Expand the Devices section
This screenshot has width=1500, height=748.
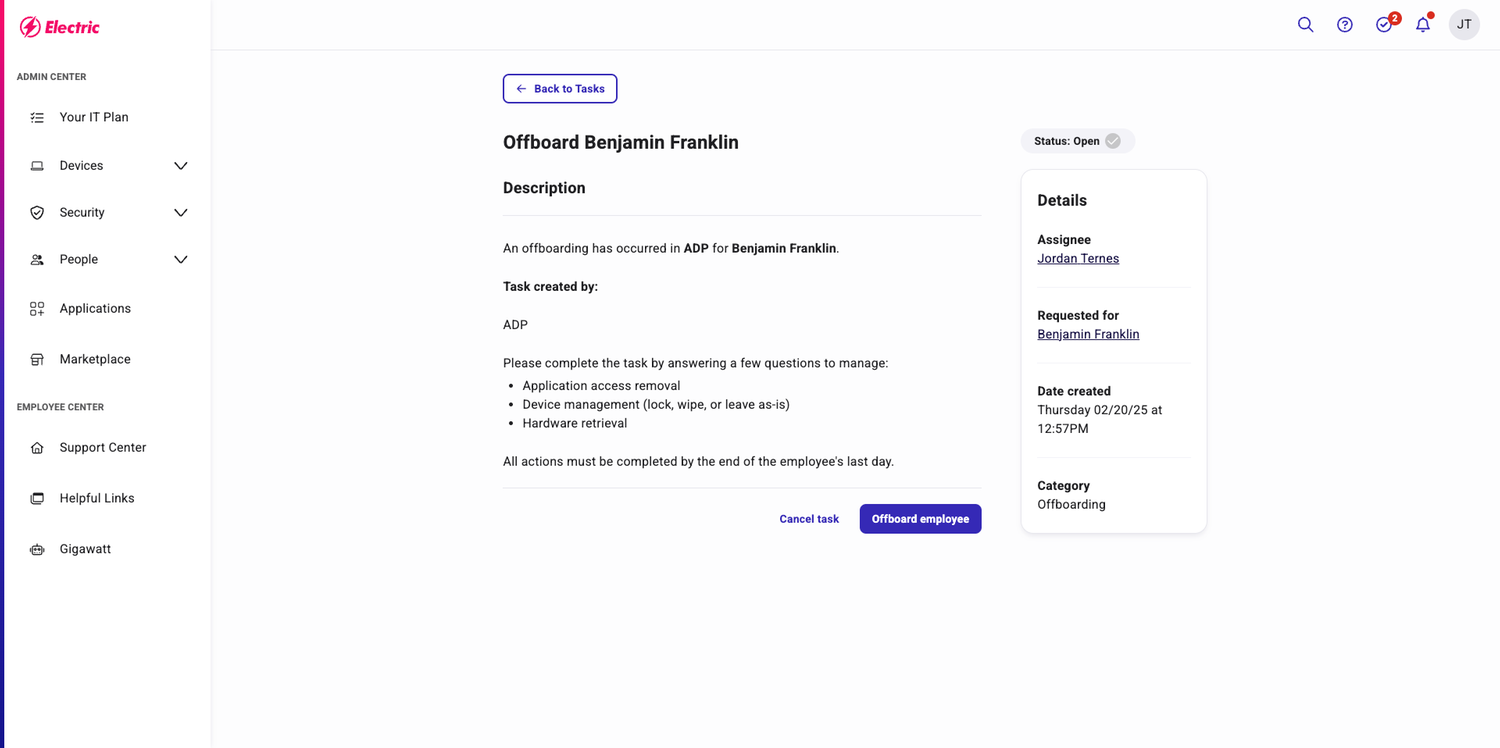[180, 165]
